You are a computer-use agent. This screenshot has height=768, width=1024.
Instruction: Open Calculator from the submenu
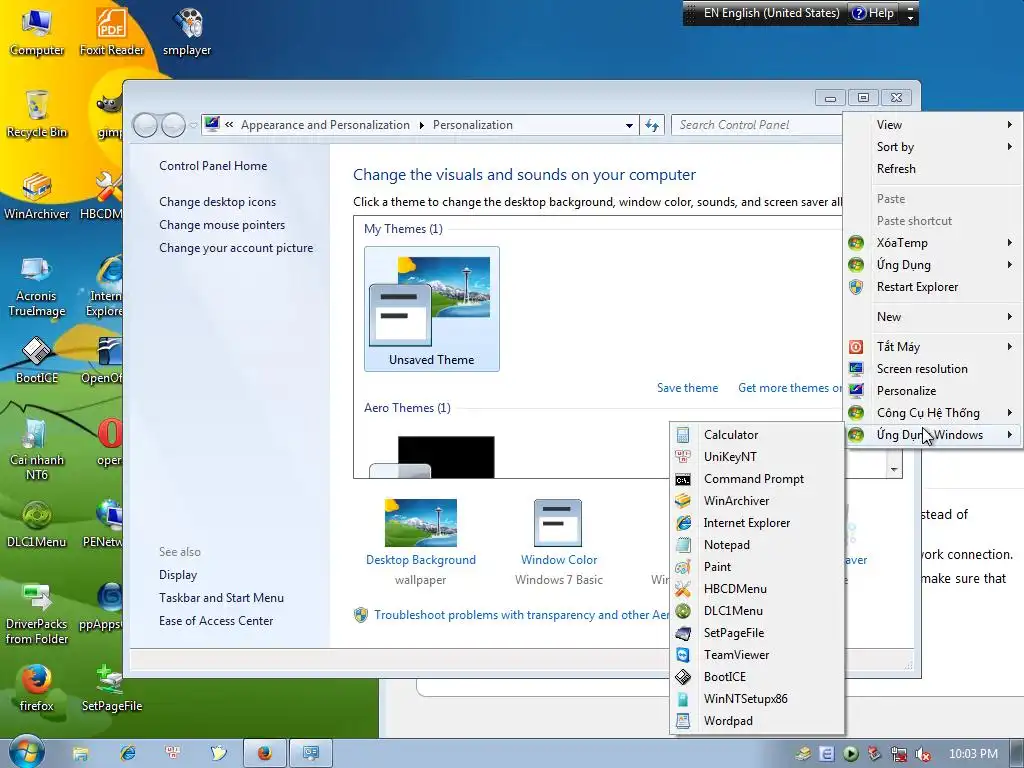tap(758, 435)
